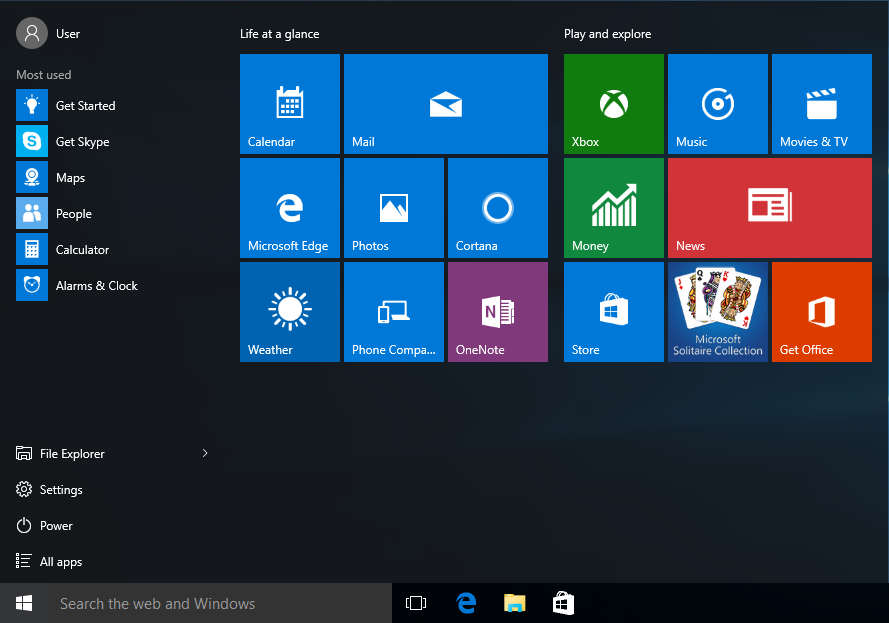Open the Money tile
The width and height of the screenshot is (889, 623).
[x=613, y=208]
